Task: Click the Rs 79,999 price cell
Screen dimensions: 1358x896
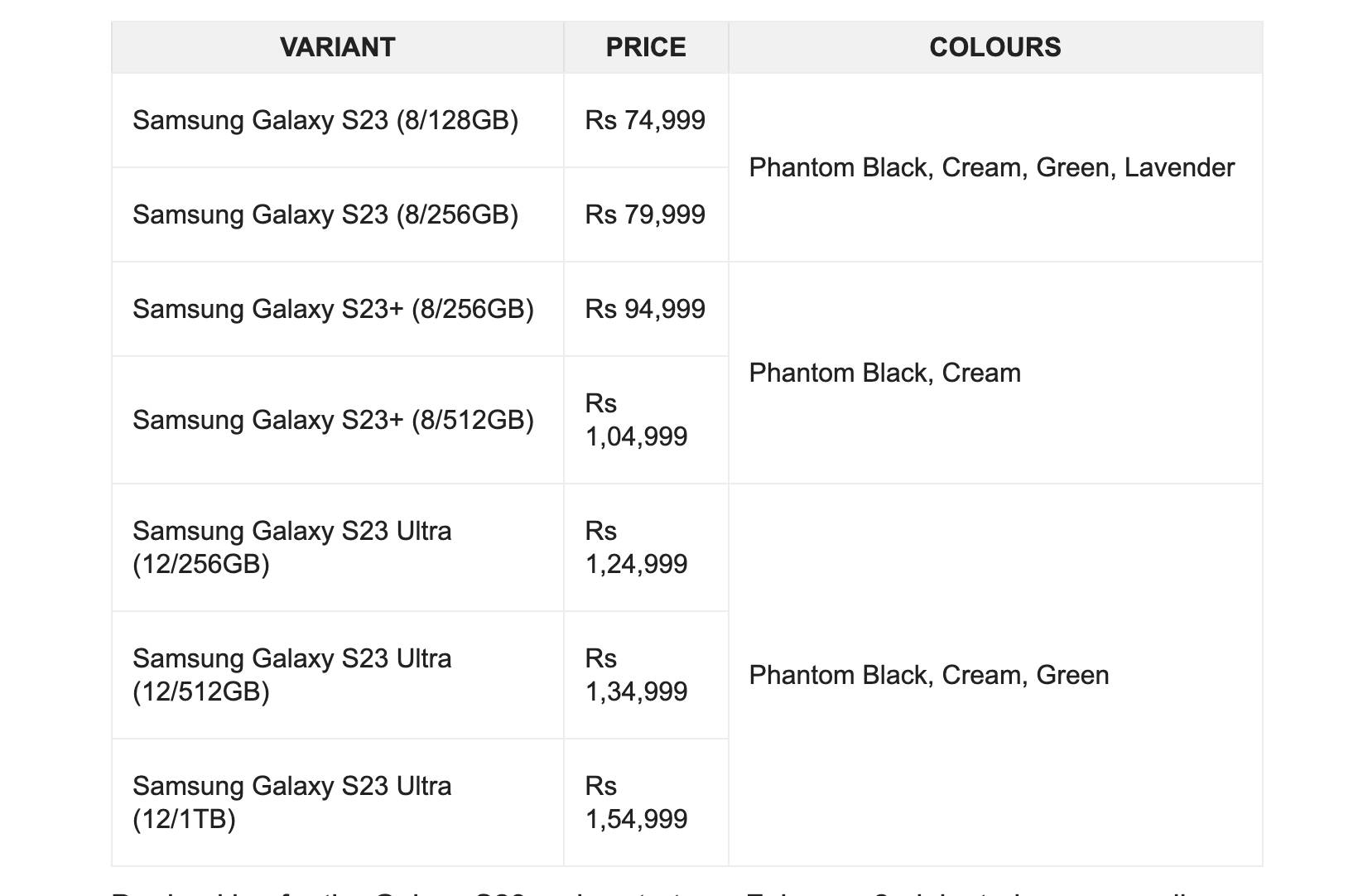Action: 645,214
